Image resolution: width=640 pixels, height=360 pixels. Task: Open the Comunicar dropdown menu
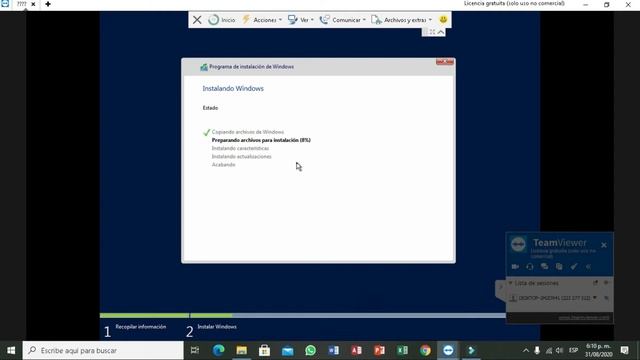click(x=342, y=20)
